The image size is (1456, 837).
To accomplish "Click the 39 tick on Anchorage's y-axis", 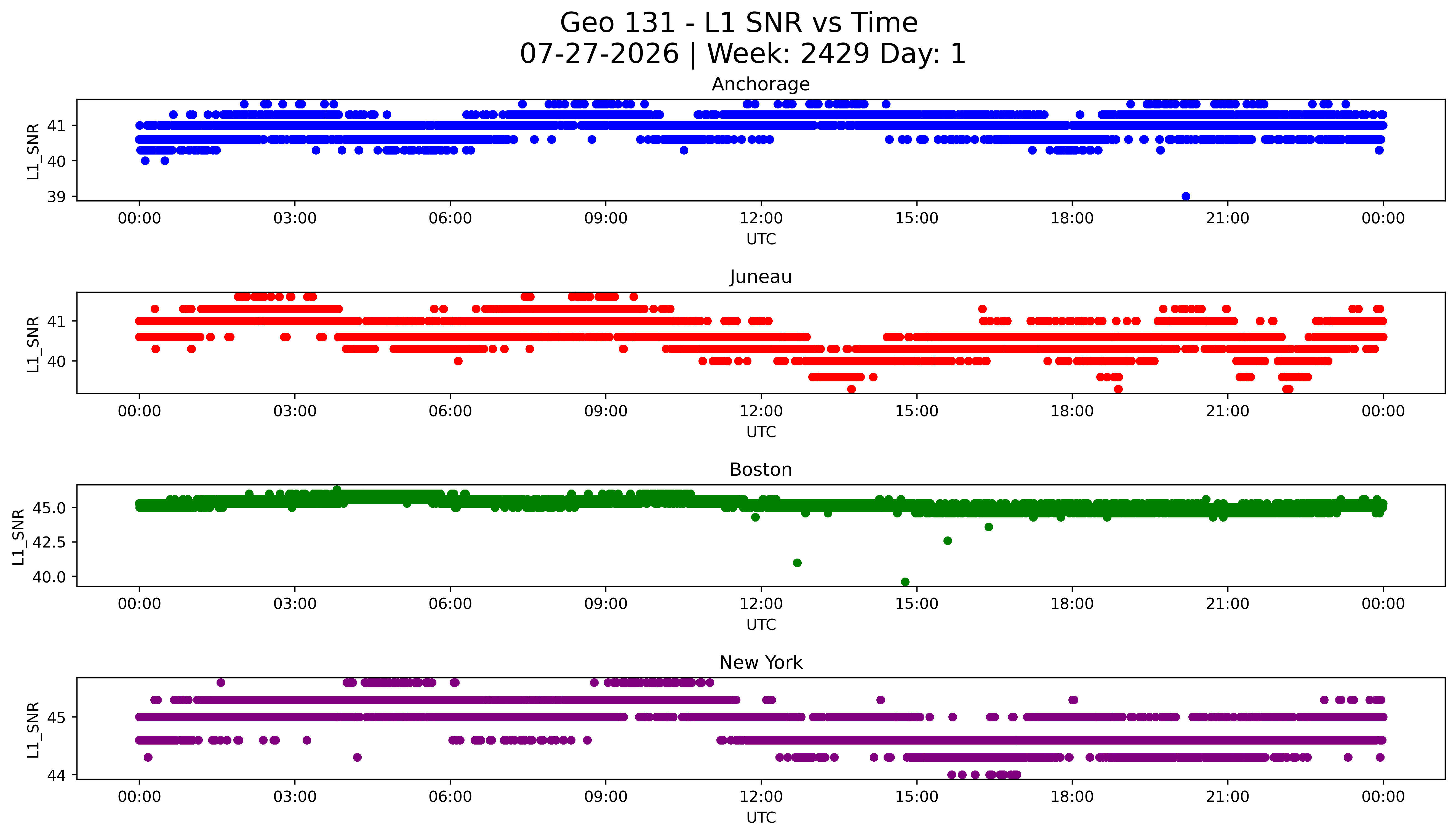I will [56, 196].
